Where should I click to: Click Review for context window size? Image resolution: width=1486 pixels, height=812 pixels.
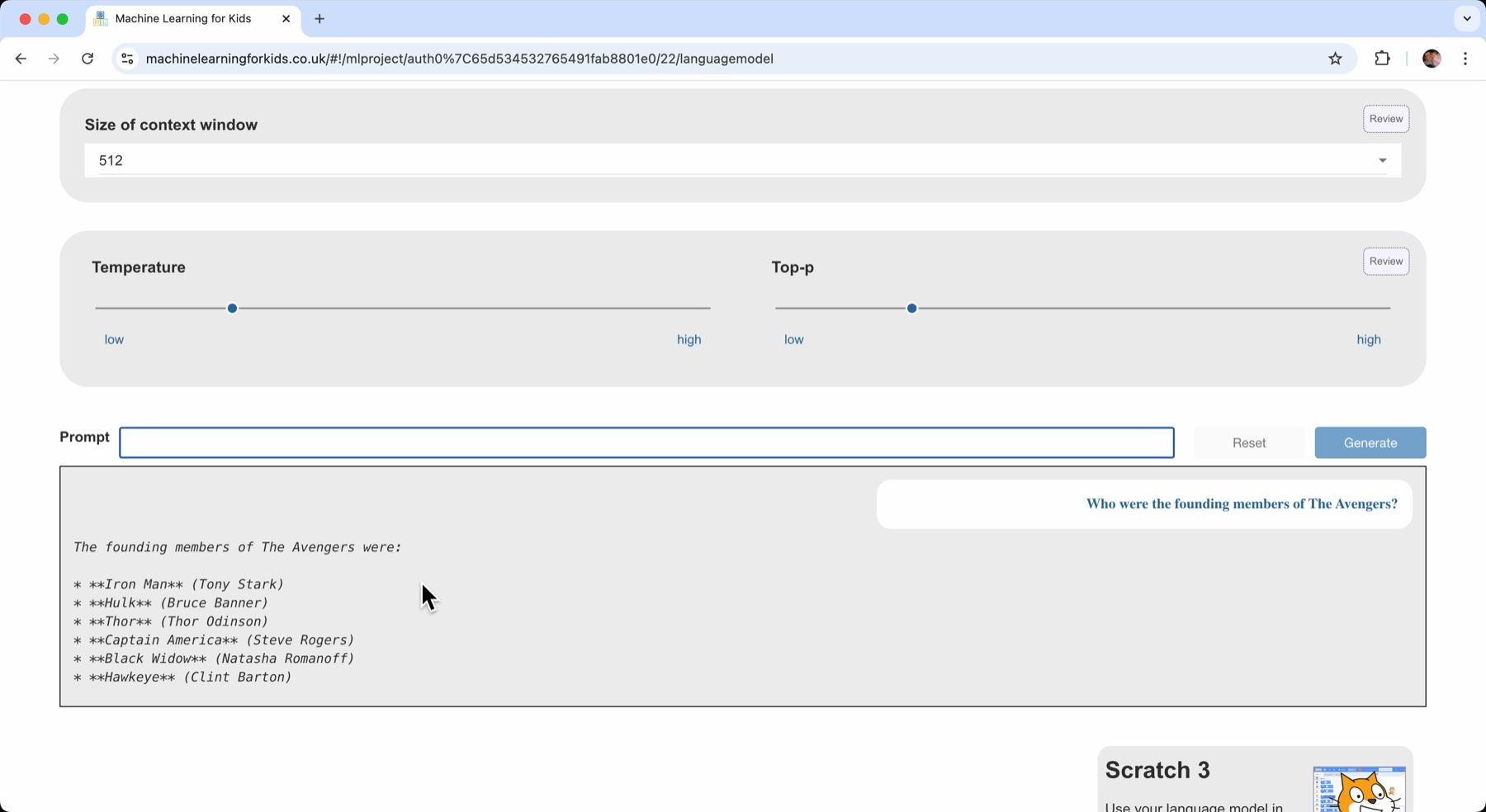click(x=1385, y=119)
